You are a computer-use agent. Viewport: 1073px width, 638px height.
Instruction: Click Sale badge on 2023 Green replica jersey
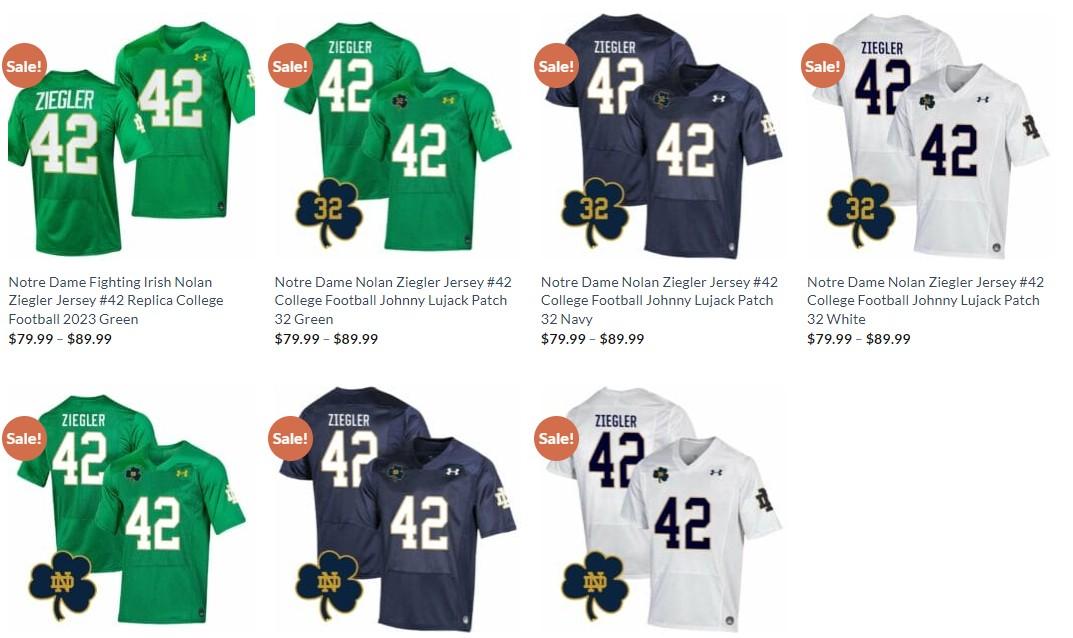tap(24, 66)
